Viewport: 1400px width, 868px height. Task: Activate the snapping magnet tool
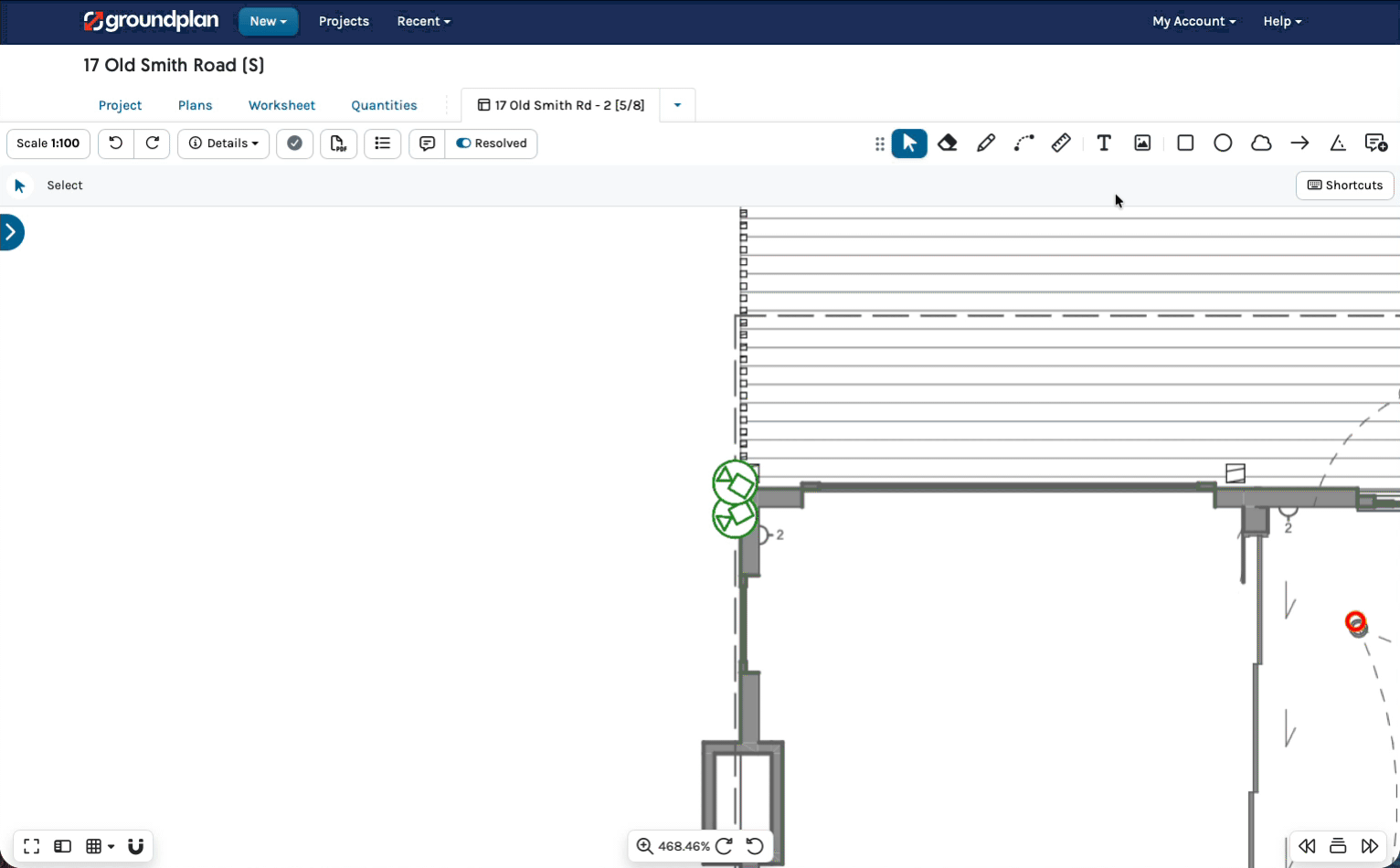[x=135, y=846]
